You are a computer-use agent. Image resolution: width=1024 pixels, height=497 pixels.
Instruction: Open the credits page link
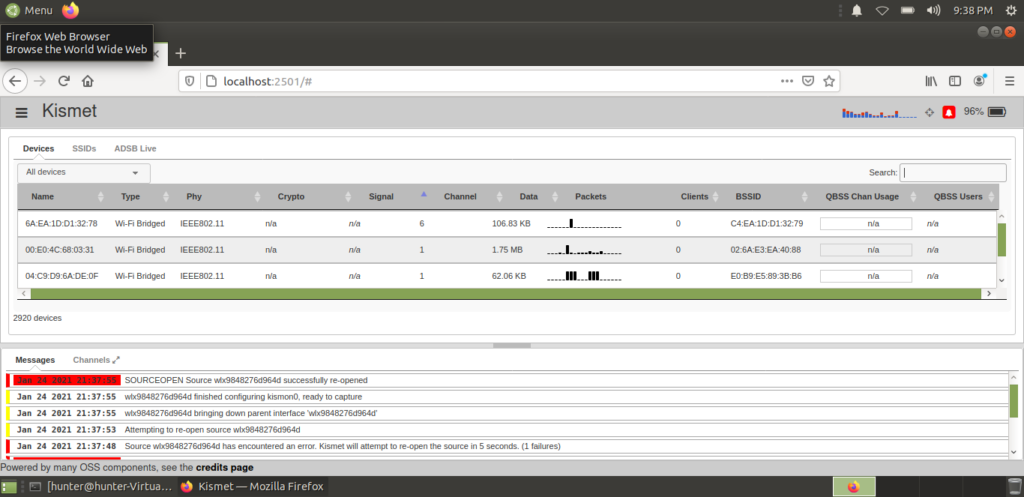point(225,468)
